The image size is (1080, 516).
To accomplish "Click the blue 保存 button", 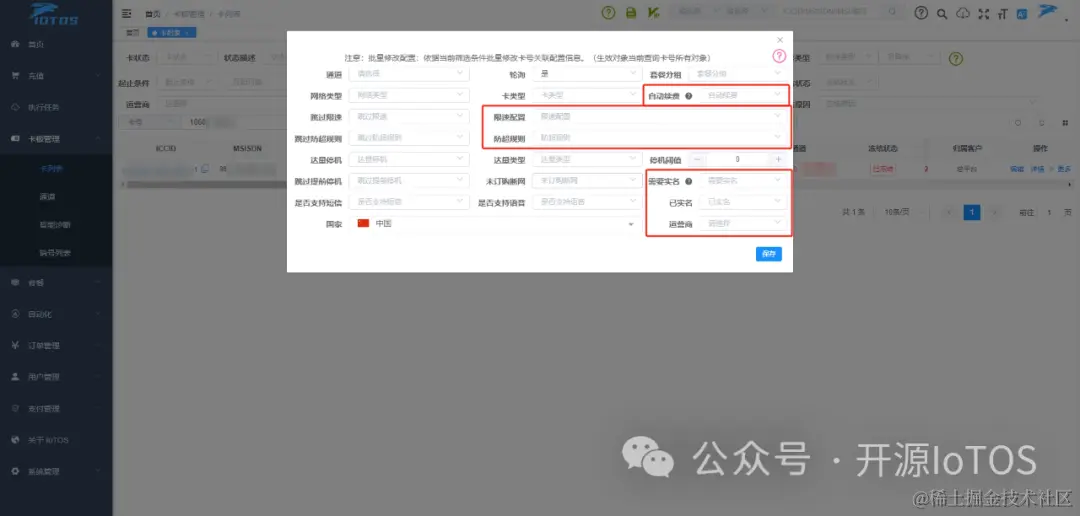I will [x=769, y=254].
